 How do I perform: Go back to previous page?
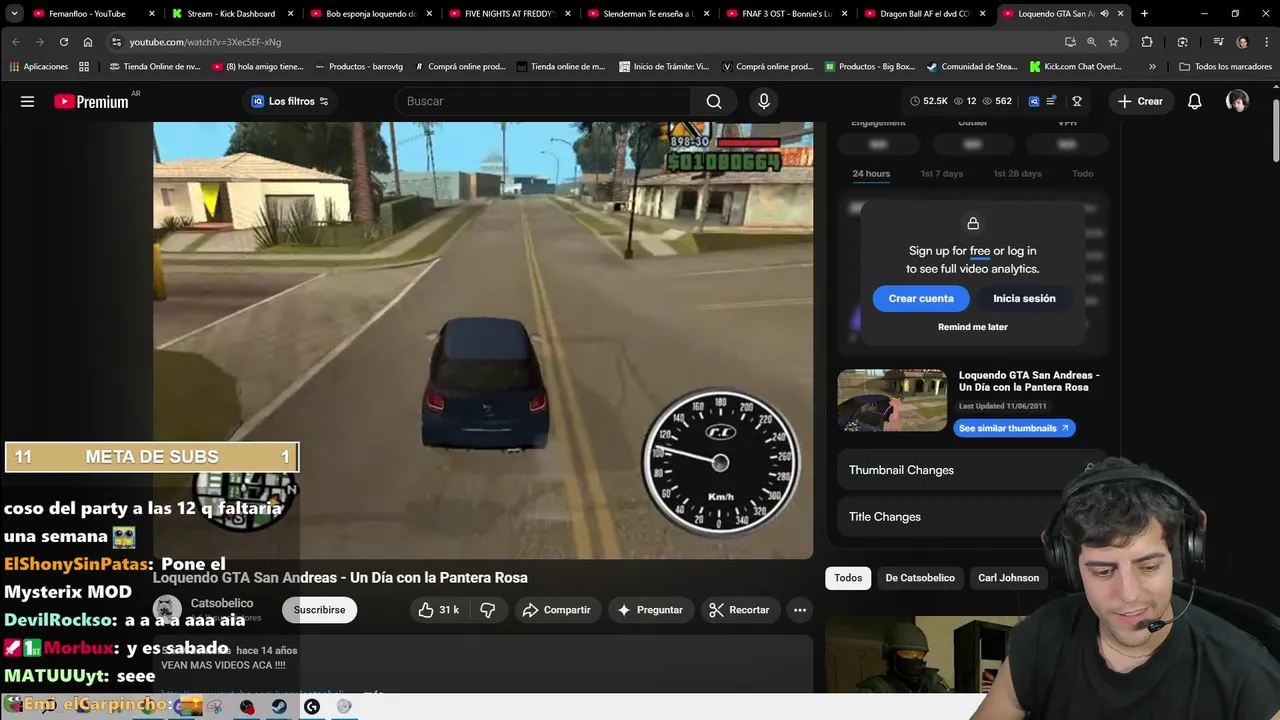coord(16,42)
